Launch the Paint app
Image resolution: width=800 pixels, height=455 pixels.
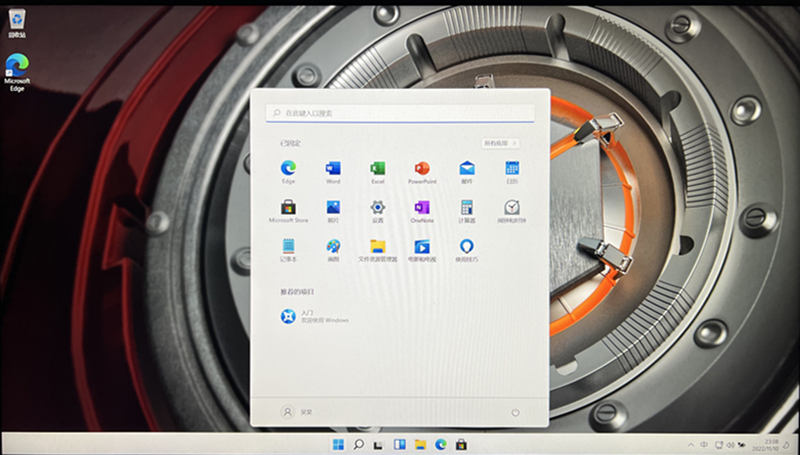pos(333,250)
